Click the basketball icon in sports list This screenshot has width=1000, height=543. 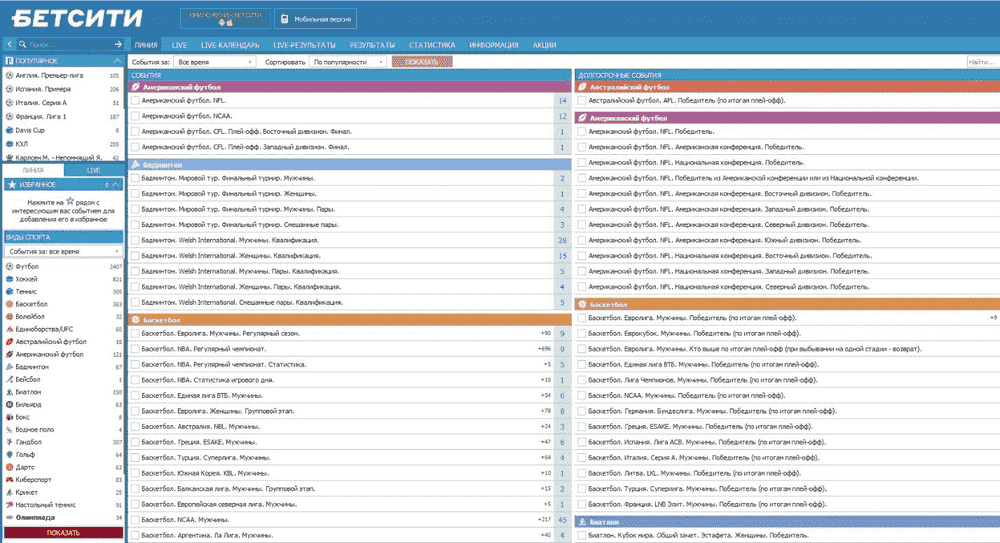10,304
